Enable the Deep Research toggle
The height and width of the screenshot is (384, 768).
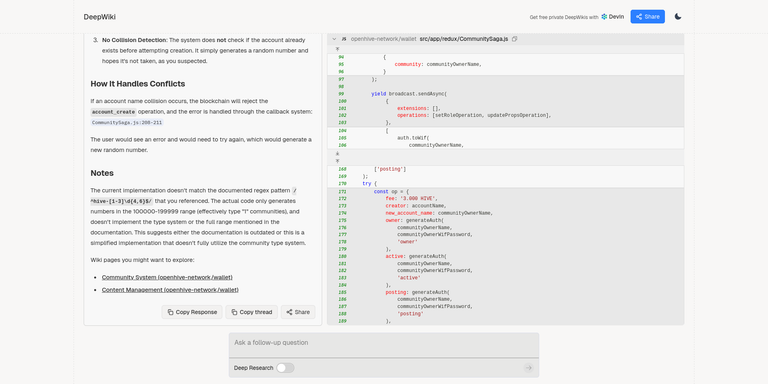285,368
